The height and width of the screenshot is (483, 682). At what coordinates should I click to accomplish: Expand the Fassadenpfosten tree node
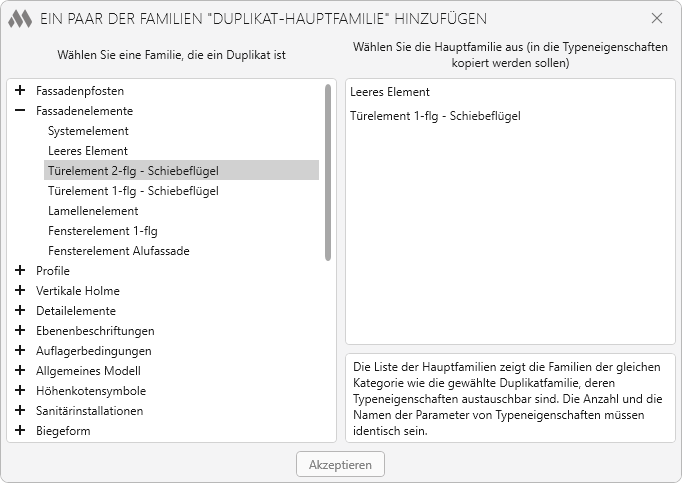coord(20,91)
